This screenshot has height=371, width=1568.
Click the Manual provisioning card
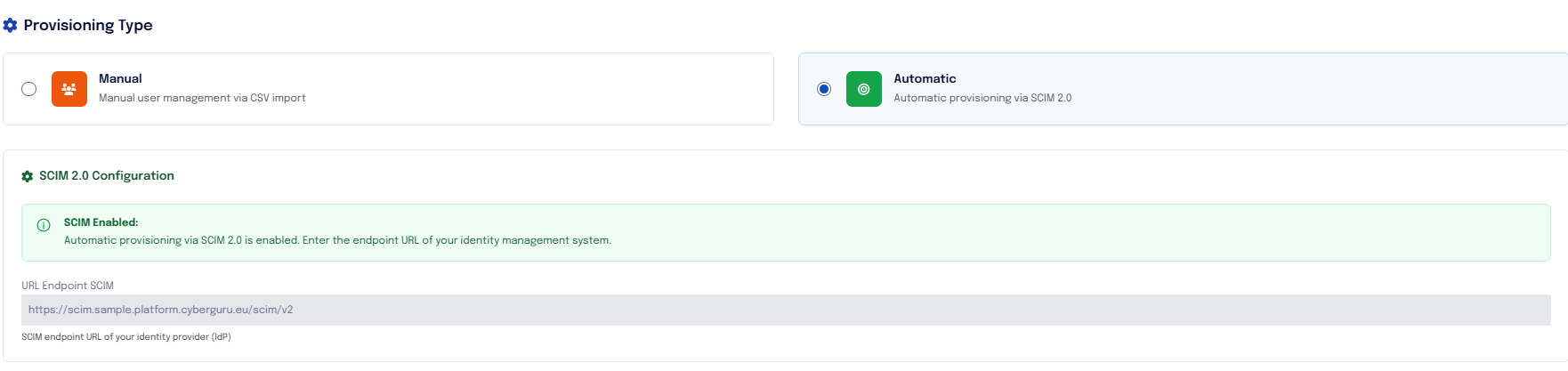click(389, 89)
